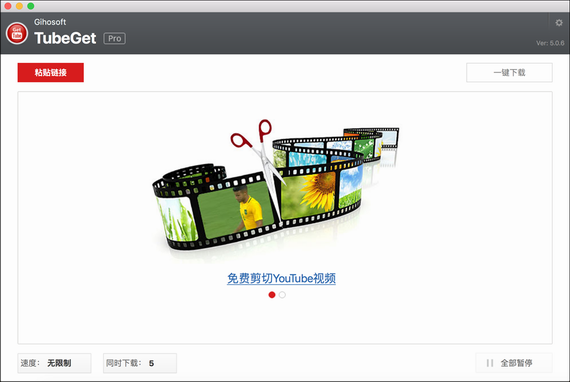The width and height of the screenshot is (570, 382).
Task: Maximize the window with the green button
Action: [31, 6]
